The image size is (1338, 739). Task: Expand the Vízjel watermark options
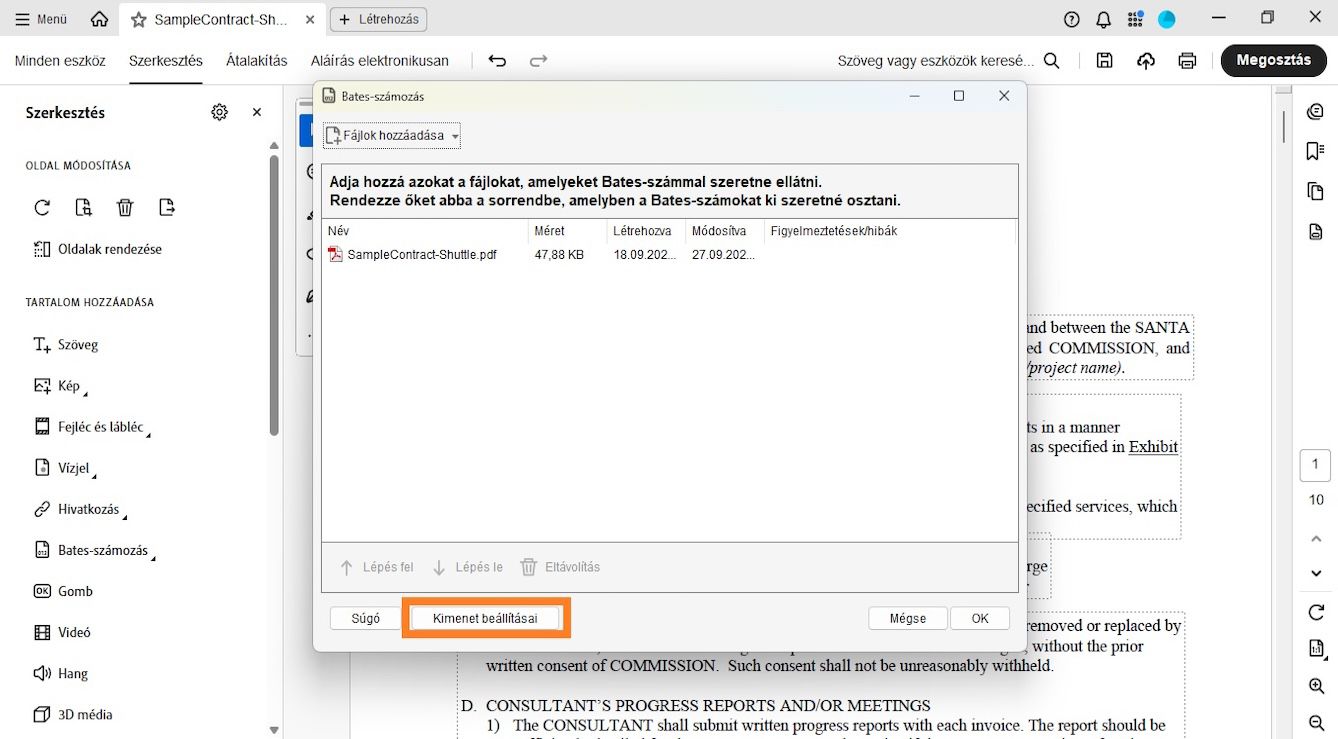point(65,468)
